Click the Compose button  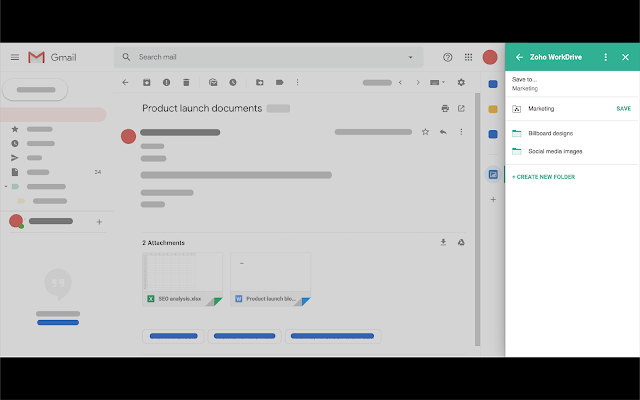35,89
